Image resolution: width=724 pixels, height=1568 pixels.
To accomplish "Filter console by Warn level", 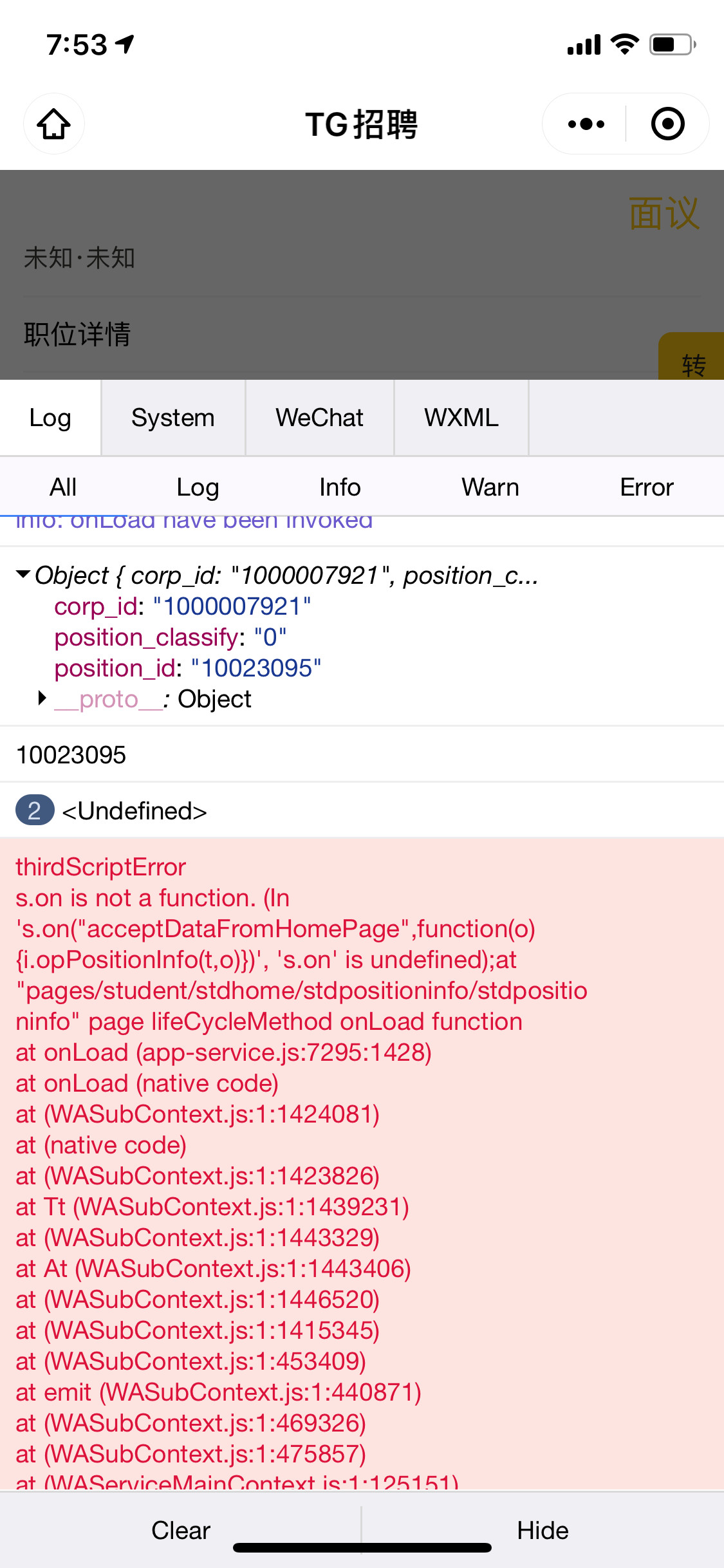I will click(490, 487).
